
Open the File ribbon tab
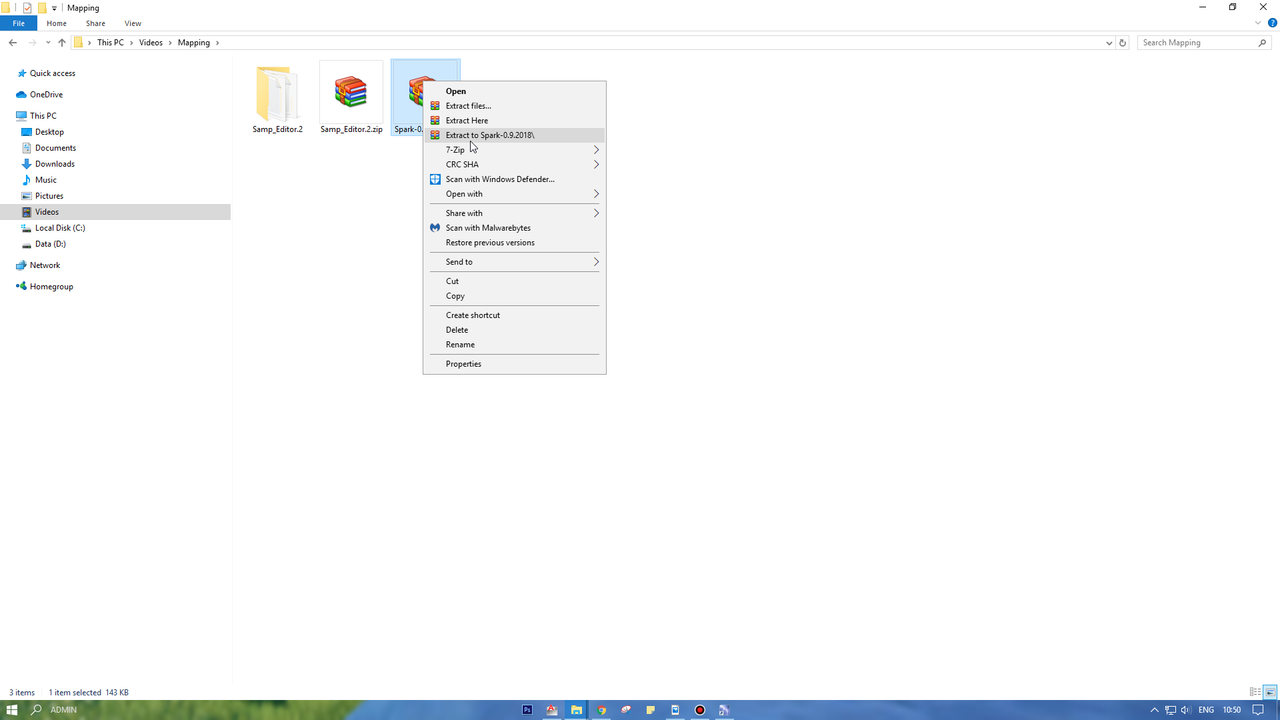tap(18, 23)
